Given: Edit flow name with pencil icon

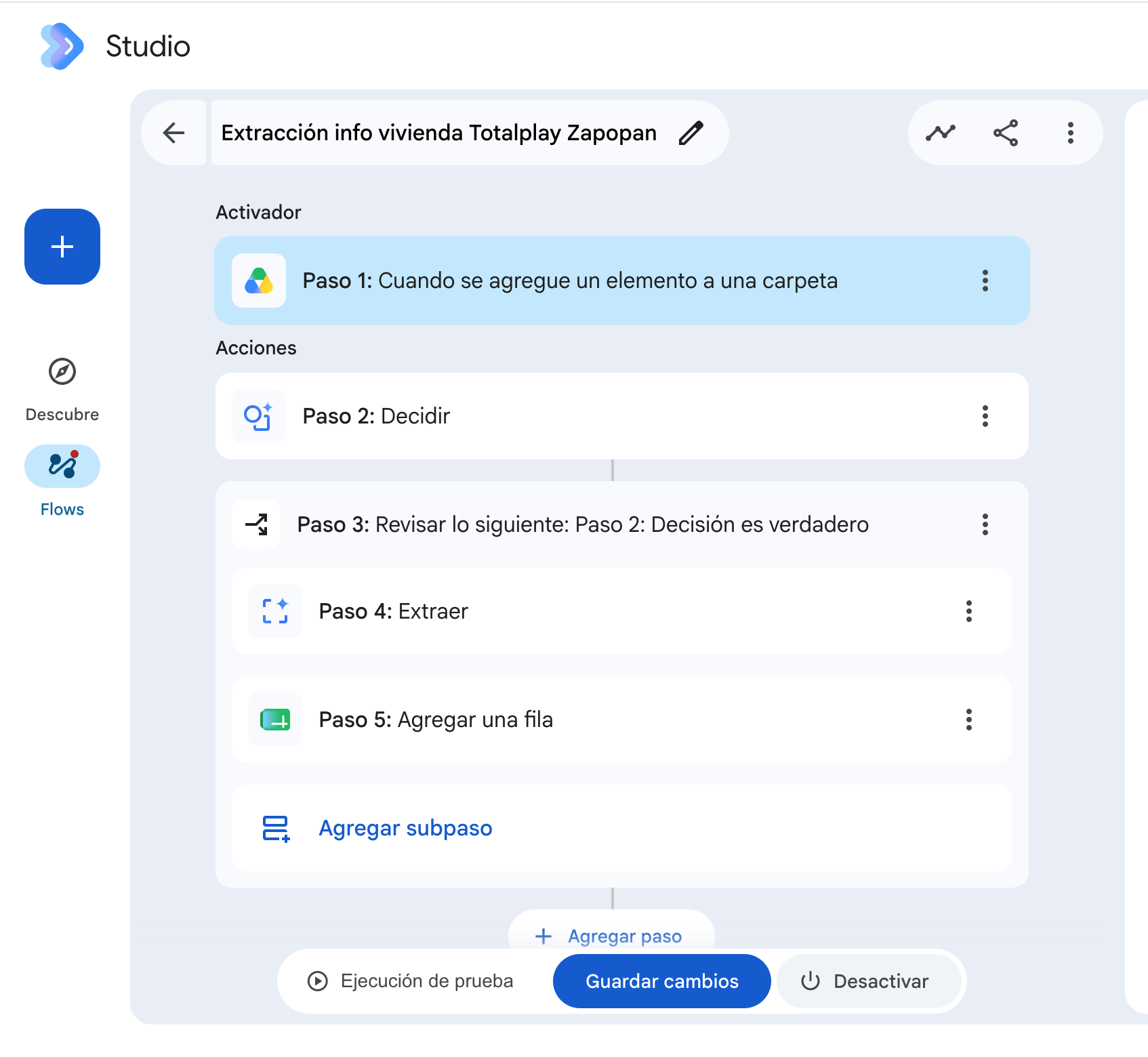Looking at the screenshot, I should pyautogui.click(x=691, y=133).
